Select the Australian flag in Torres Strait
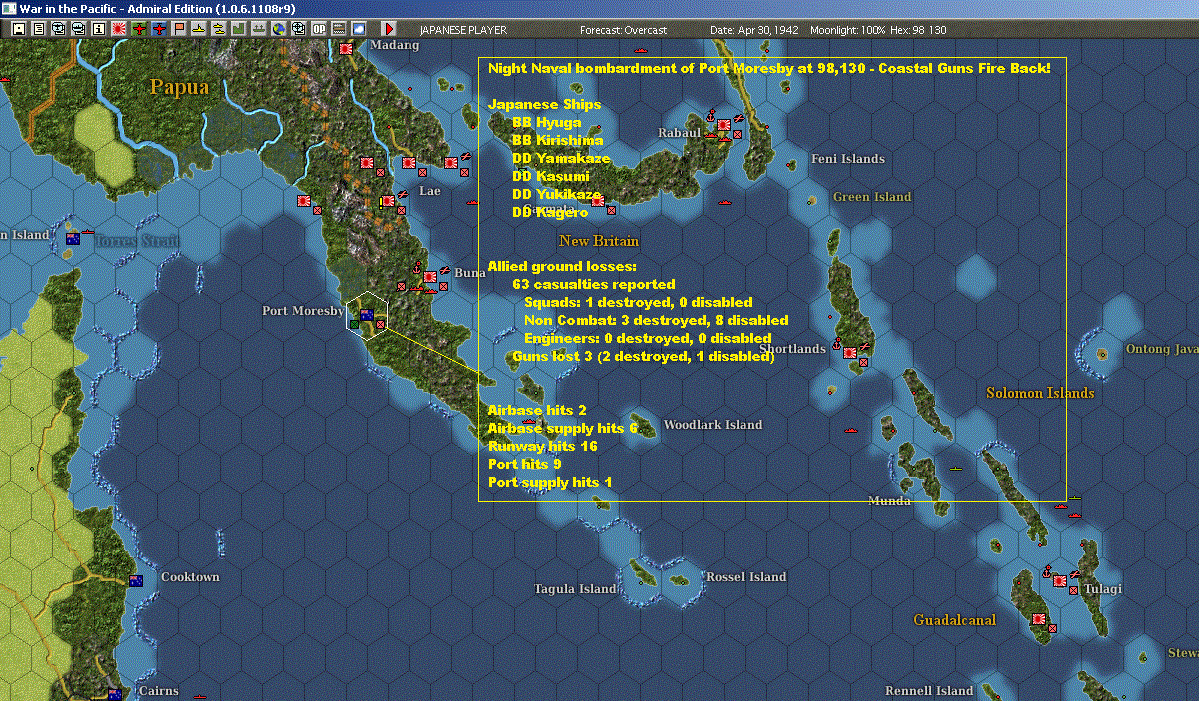The image size is (1199, 701). coord(73,239)
